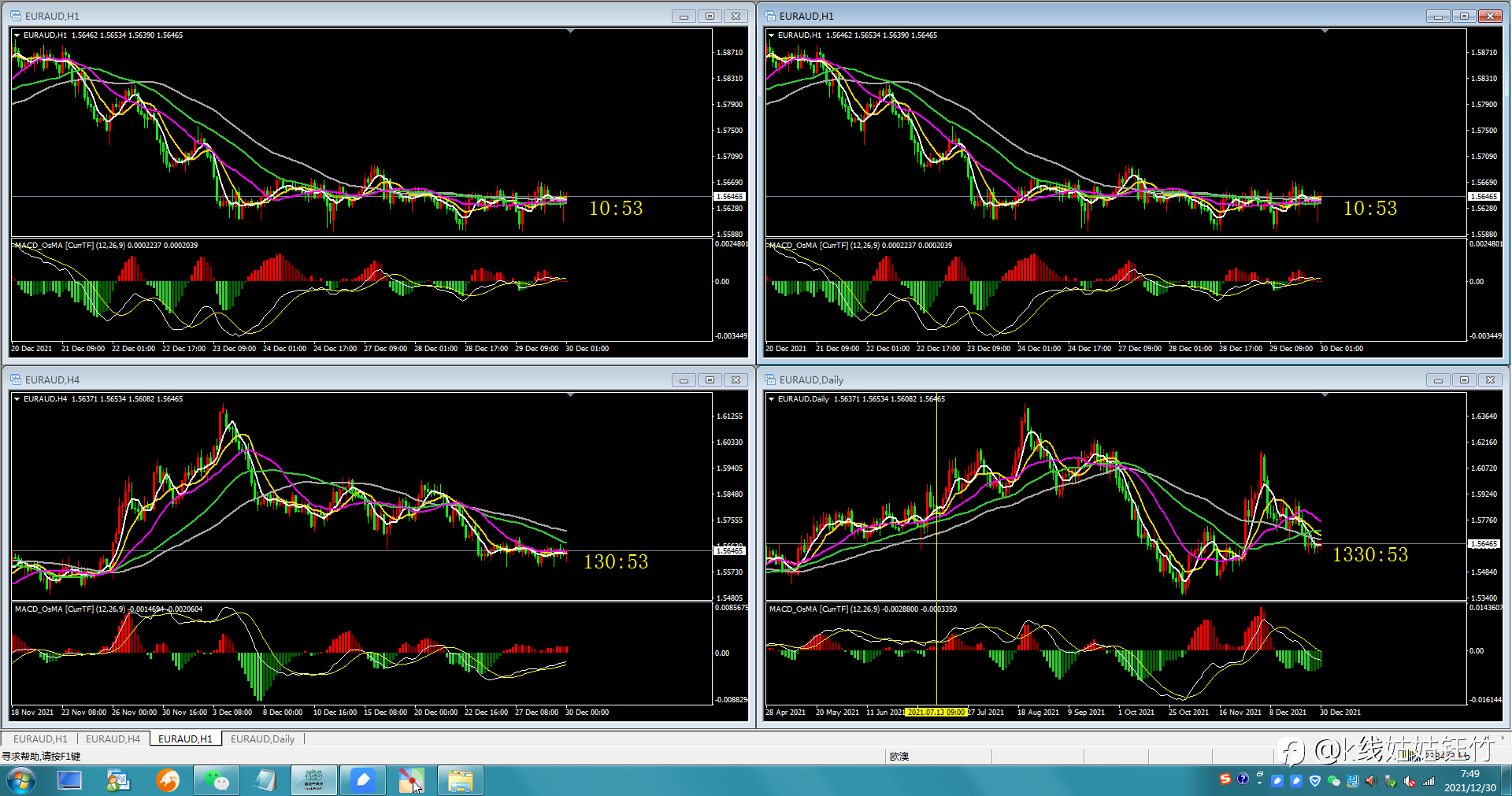Launch the orange browser icon on the taskbar
Image resolution: width=1512 pixels, height=796 pixels.
tap(167, 780)
